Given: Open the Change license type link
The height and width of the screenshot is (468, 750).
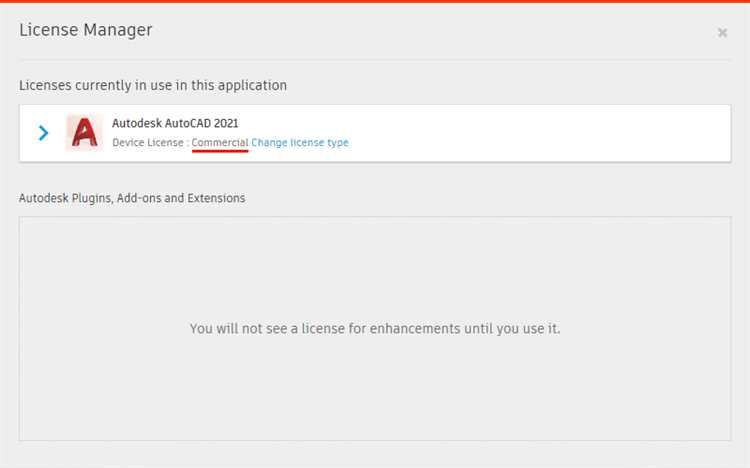Looking at the screenshot, I should click(300, 143).
